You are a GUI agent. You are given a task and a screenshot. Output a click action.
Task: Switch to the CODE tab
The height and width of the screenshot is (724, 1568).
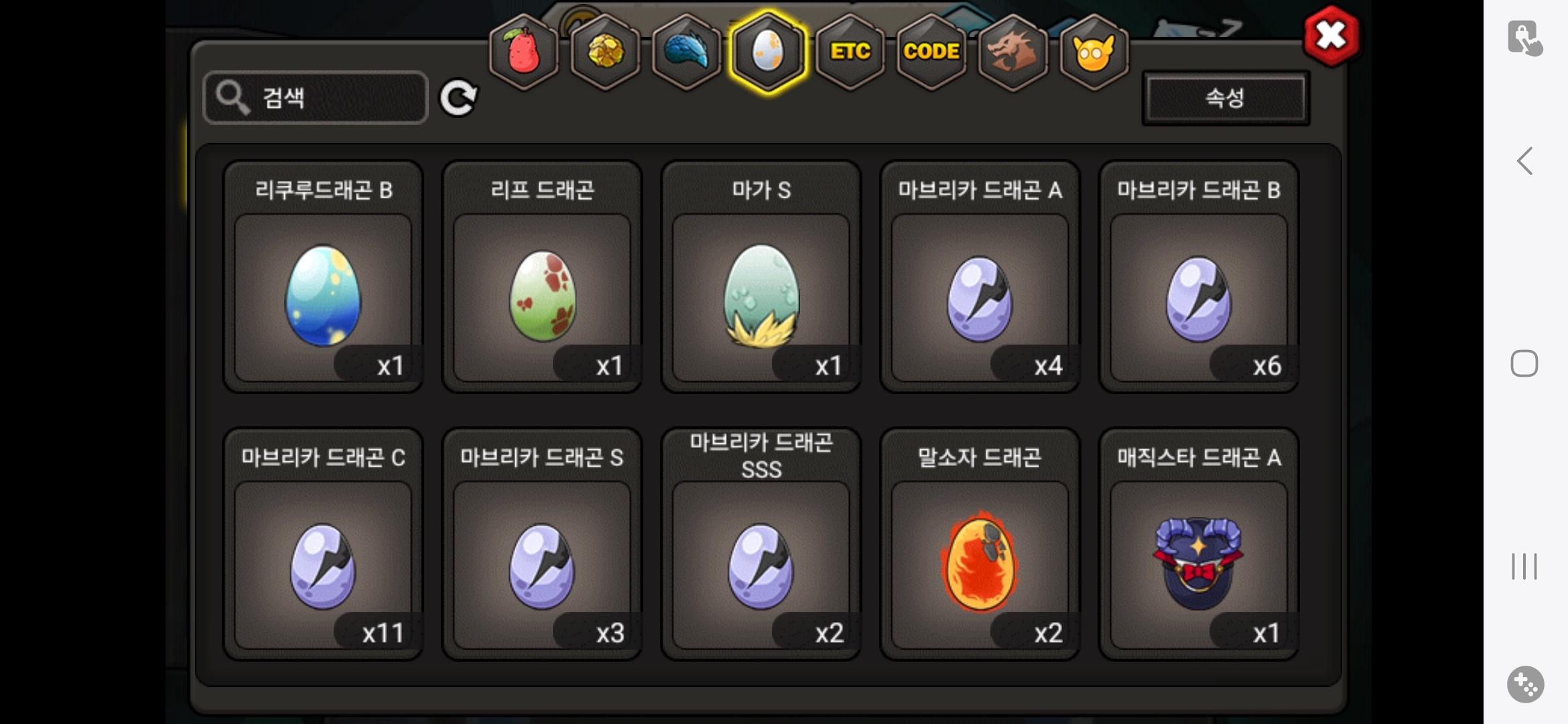click(931, 52)
